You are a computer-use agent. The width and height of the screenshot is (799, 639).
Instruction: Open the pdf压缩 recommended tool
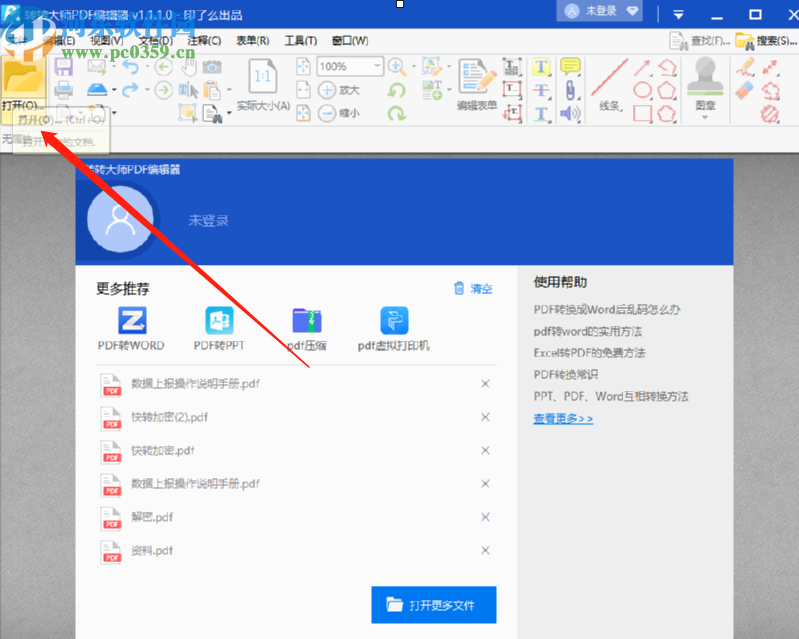coord(307,329)
